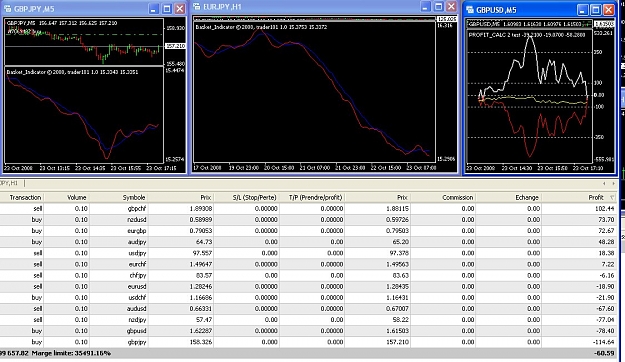Click the -114.64 profit value
The height and width of the screenshot is (362, 625).
pos(603,342)
